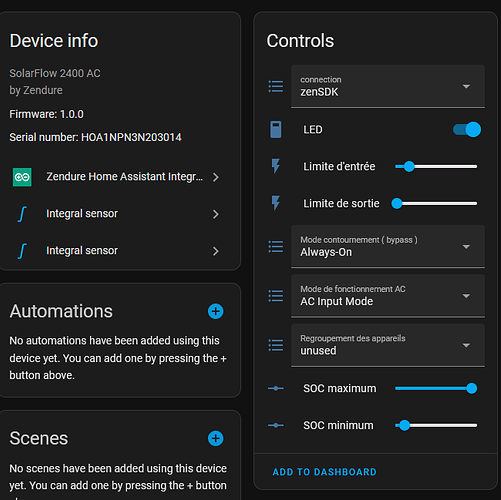The image size is (501, 500).
Task: Click the LED label text
Action: [x=313, y=130]
